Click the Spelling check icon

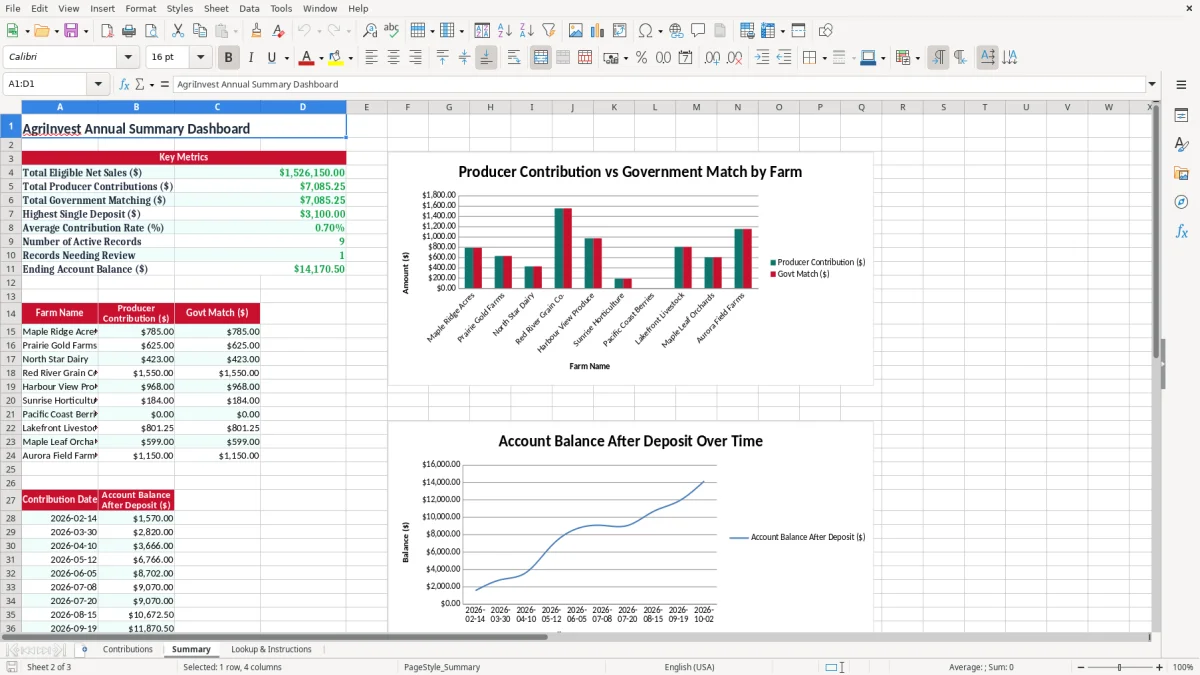click(392, 31)
